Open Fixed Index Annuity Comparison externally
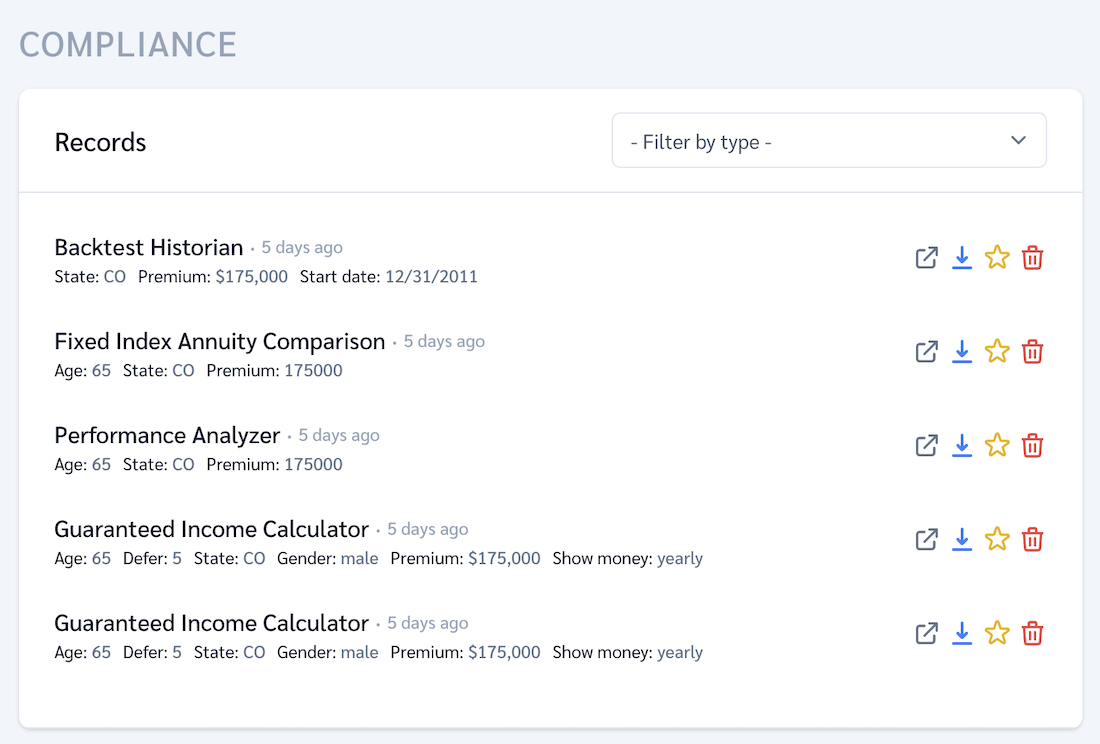Viewport: 1100px width, 744px height. 926,351
